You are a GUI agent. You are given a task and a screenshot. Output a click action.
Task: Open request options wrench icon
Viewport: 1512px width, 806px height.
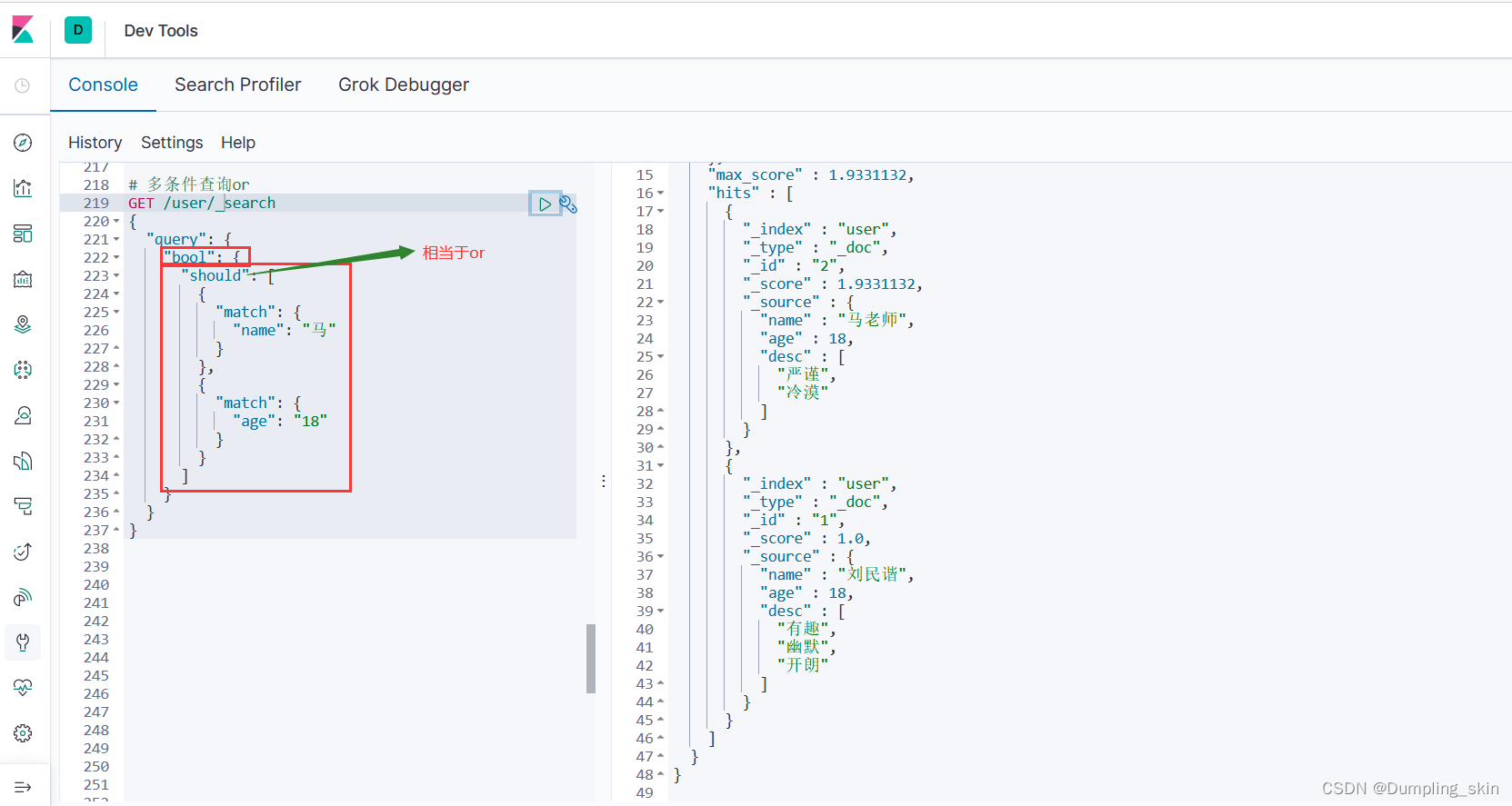click(x=568, y=204)
